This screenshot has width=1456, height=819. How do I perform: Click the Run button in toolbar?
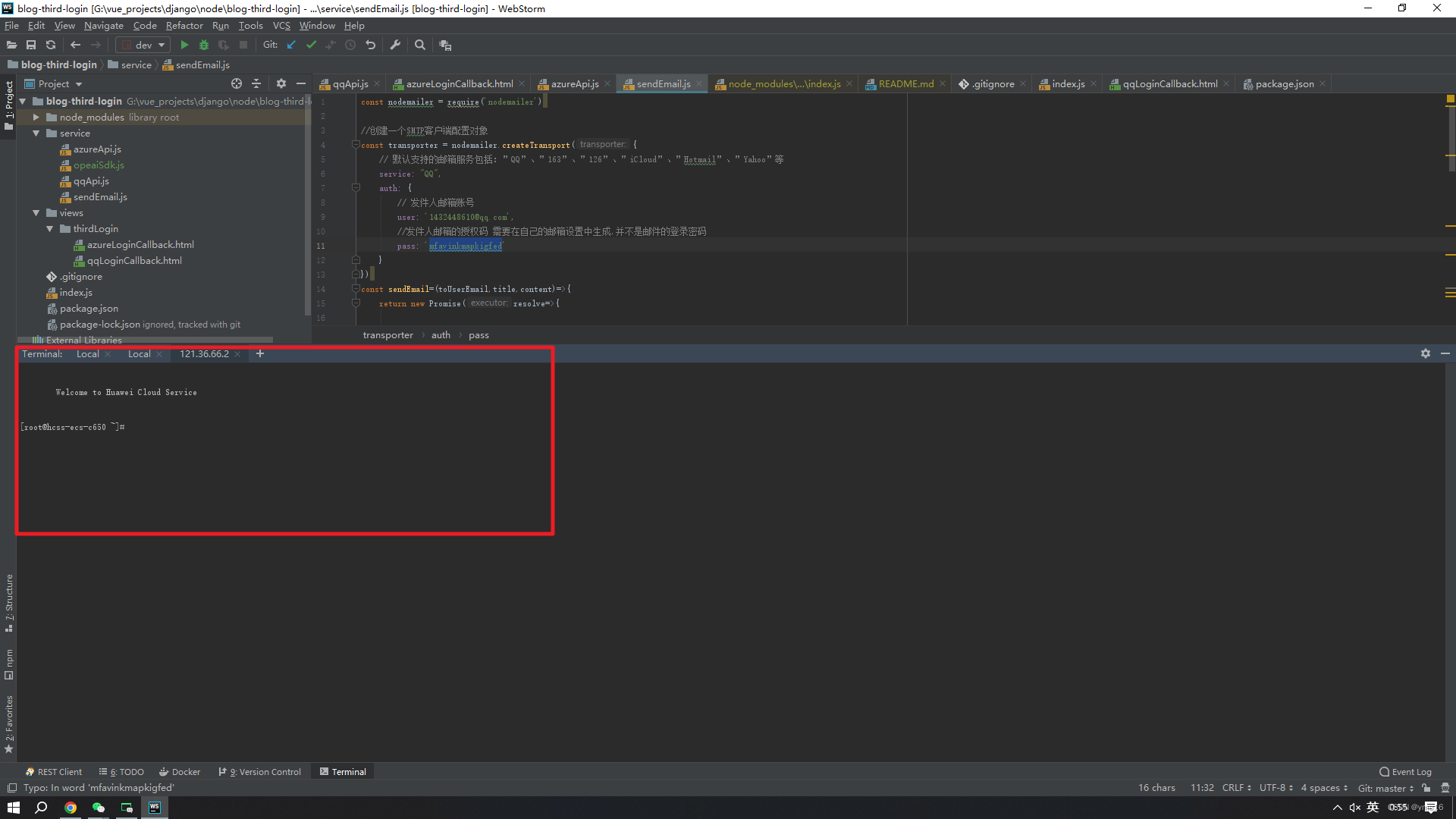[184, 45]
